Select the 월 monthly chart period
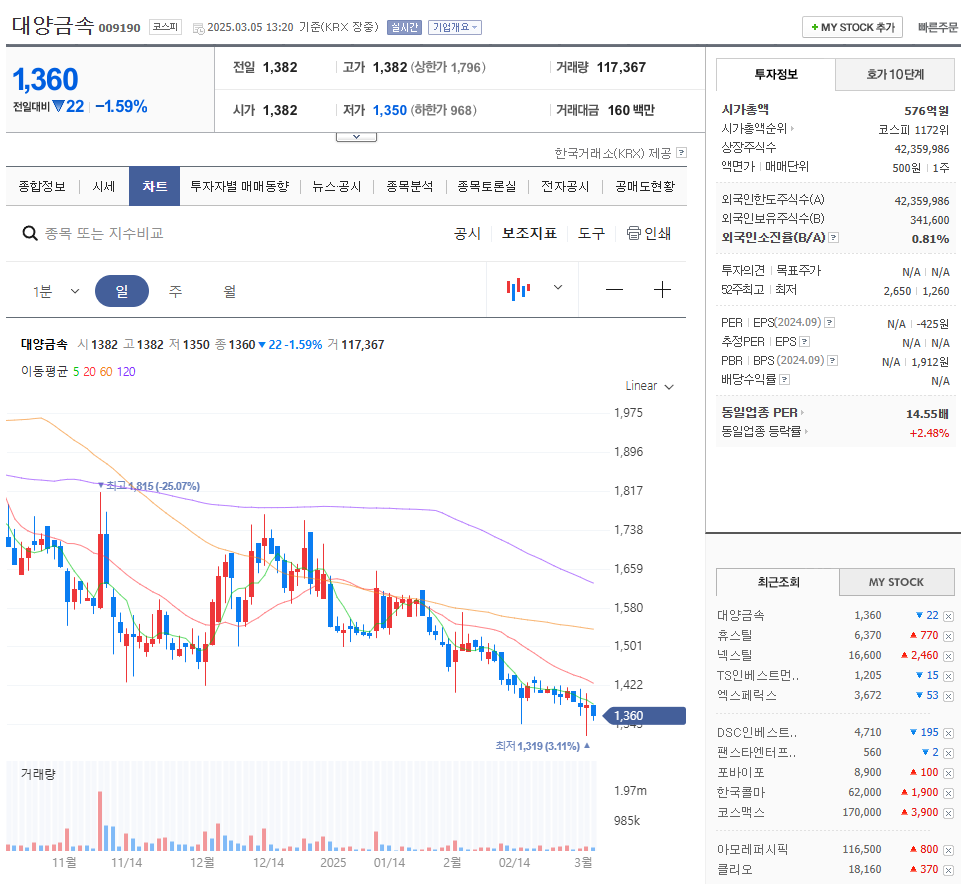 [x=229, y=291]
